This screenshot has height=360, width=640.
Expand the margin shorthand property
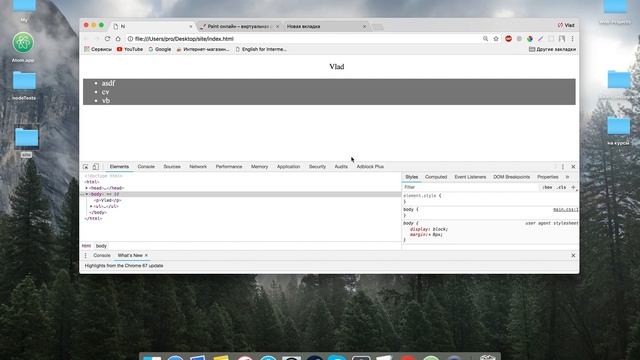click(x=429, y=235)
